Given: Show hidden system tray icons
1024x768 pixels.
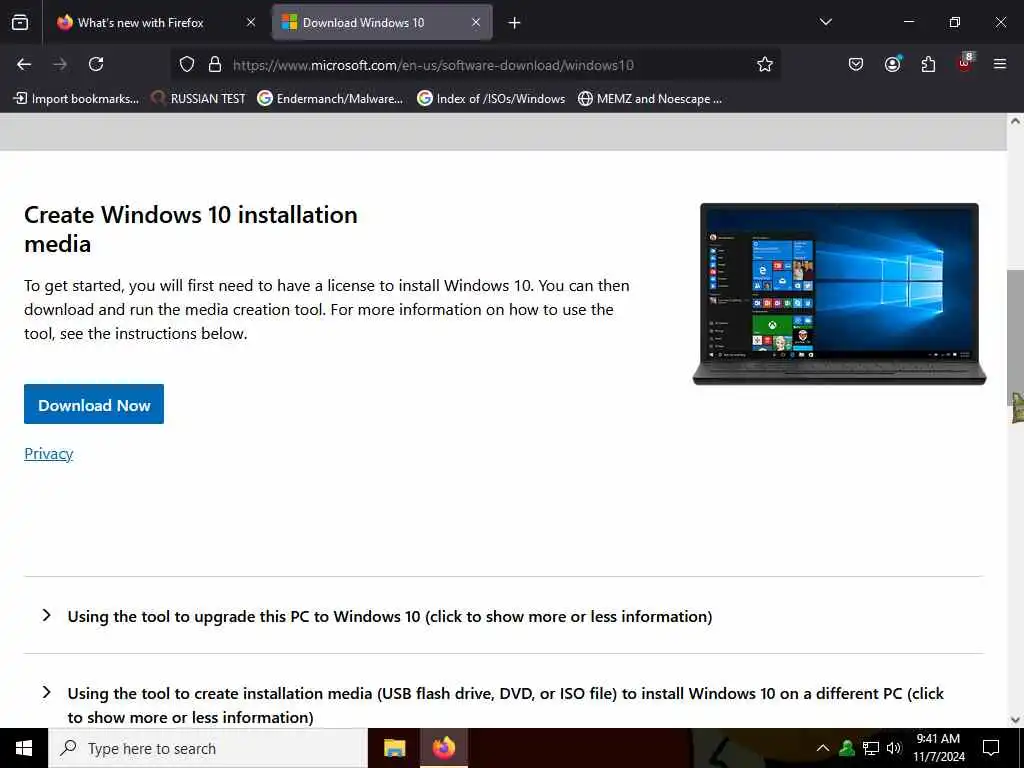Looking at the screenshot, I should [823, 748].
